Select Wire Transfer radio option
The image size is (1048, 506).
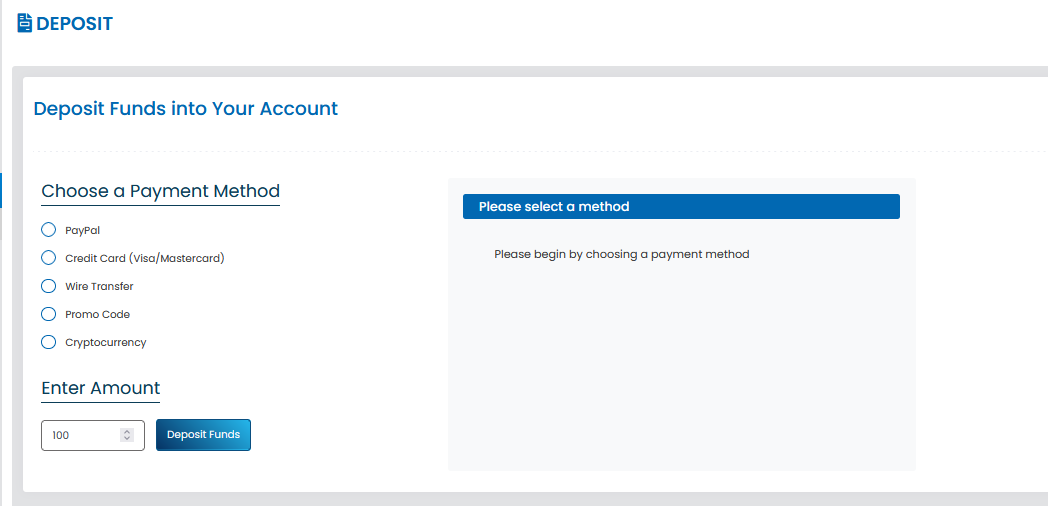coord(48,286)
